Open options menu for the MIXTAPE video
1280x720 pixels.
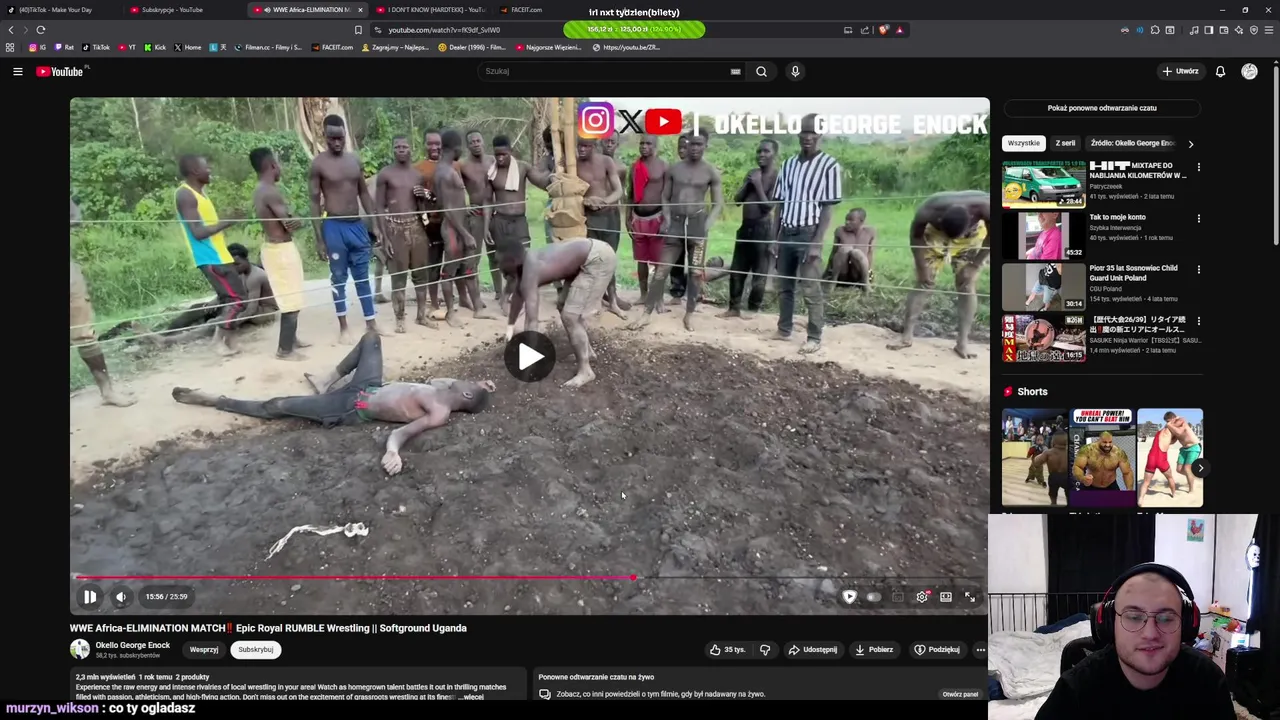[1198, 167]
